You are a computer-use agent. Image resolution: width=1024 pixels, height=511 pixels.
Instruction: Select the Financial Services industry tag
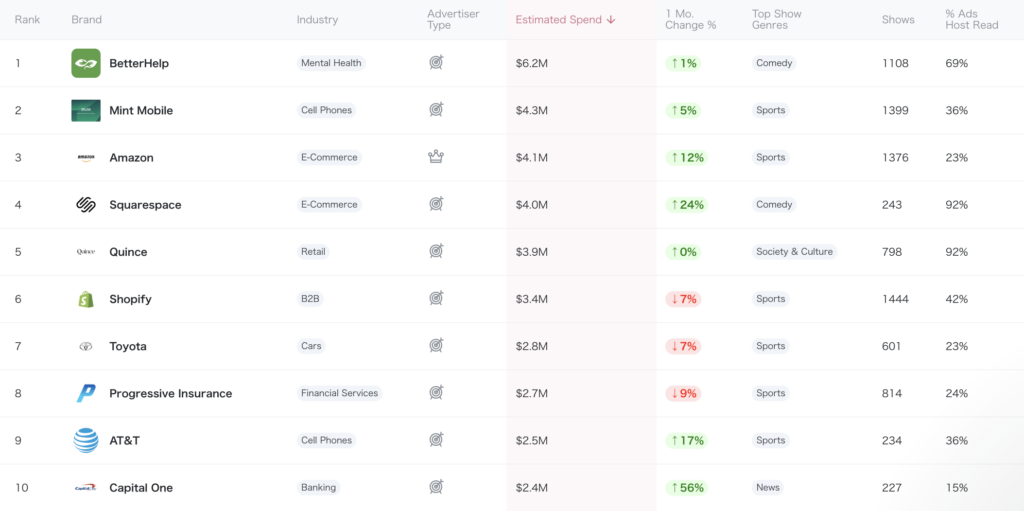339,393
